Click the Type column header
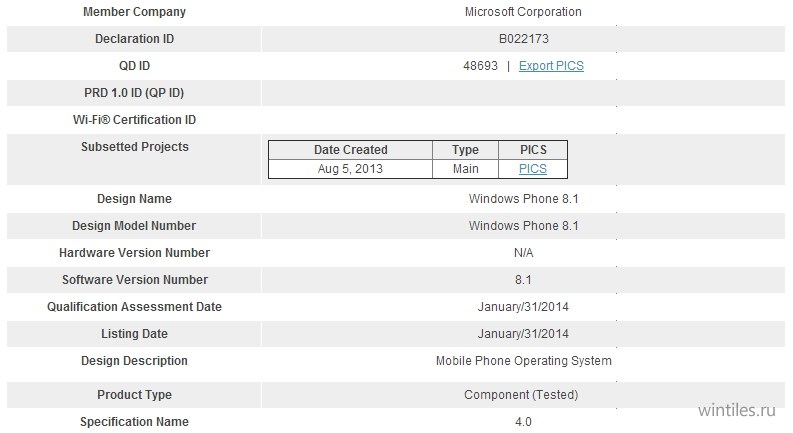This screenshot has width=793, height=433. coord(465,150)
